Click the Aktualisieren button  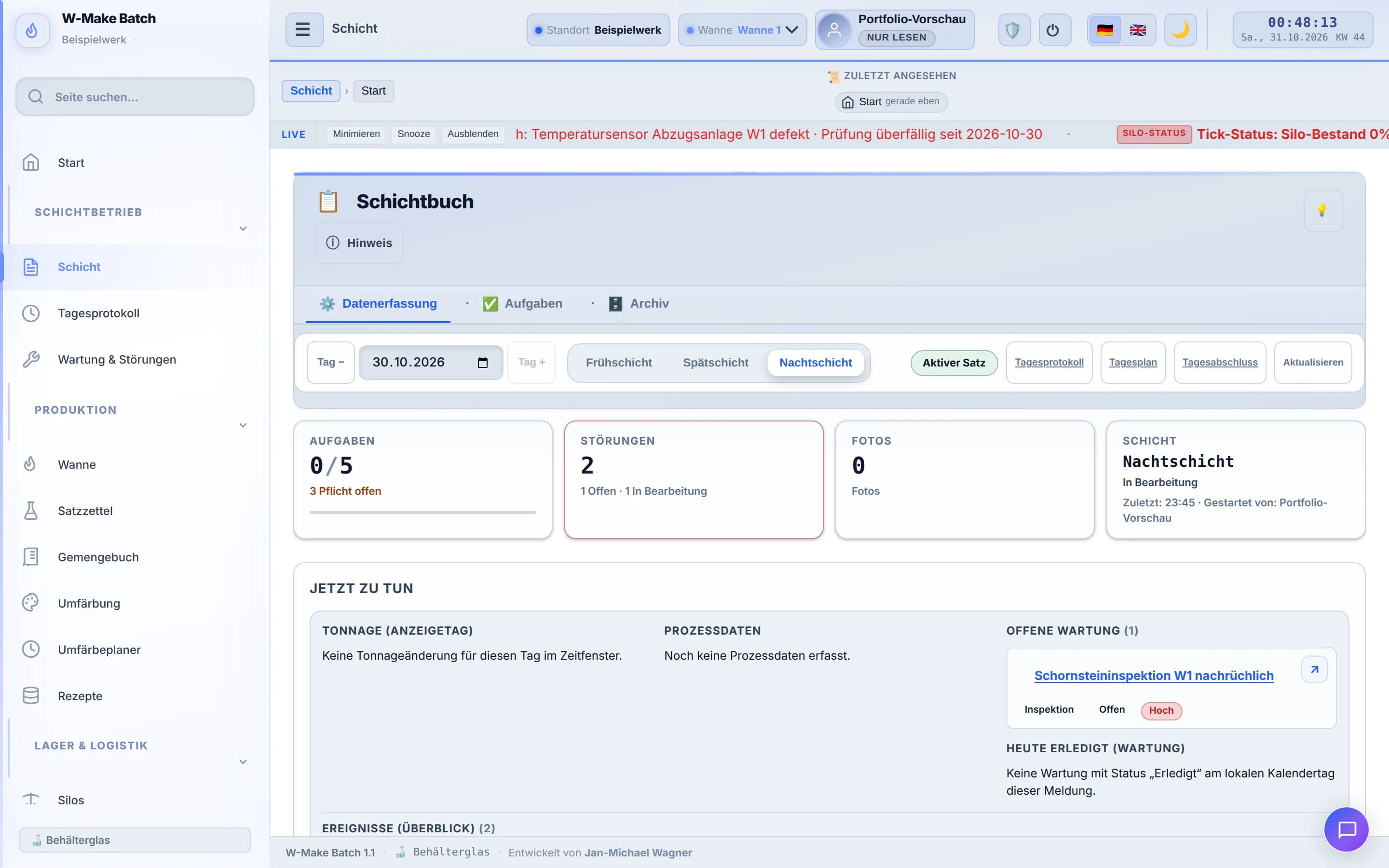click(x=1313, y=363)
